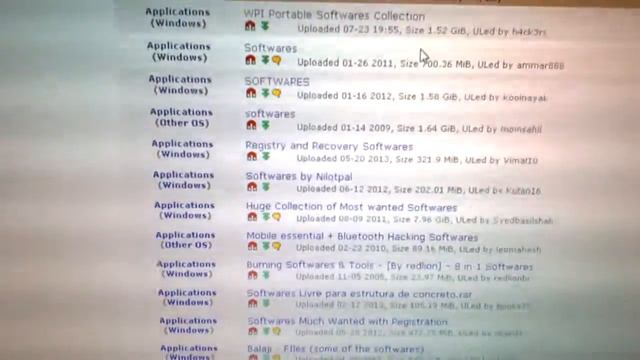This screenshot has height=360, width=640.
Task: Click (Windows) subcategory beside Softwares by Nilotpal
Action: point(184,185)
